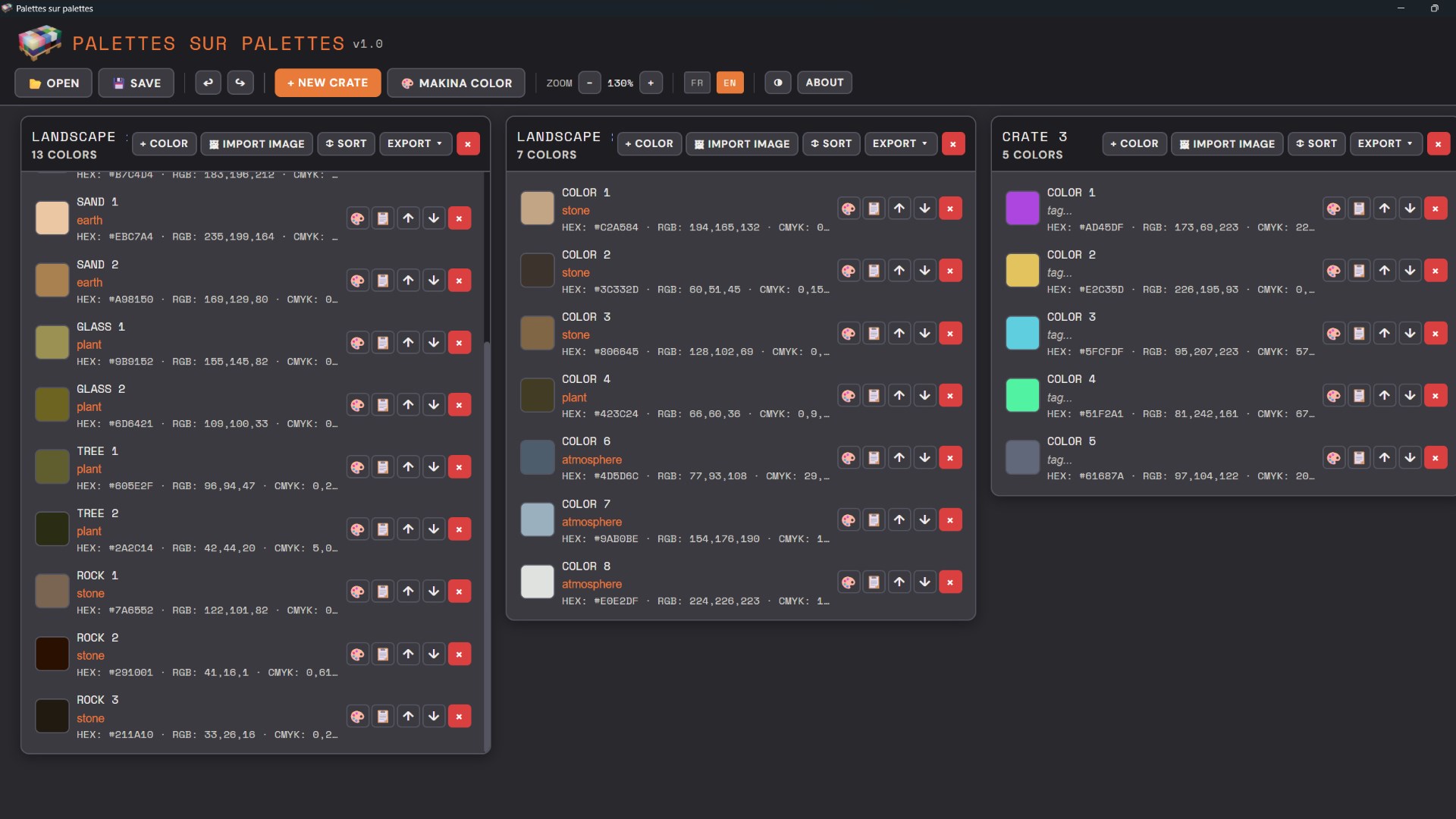Viewport: 1456px width, 819px height.
Task: Open Crate 3 EXPORT dropdown
Action: pyautogui.click(x=1385, y=143)
